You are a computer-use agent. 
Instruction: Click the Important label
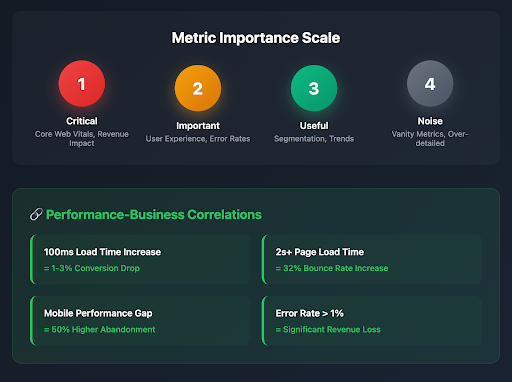198,126
